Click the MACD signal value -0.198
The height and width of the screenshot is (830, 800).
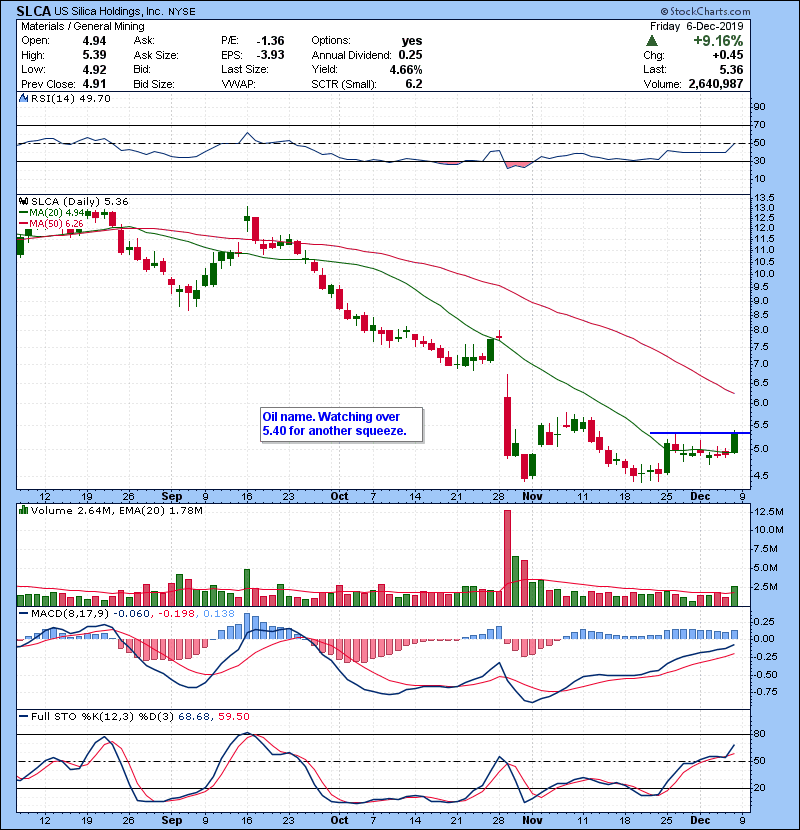(177, 614)
